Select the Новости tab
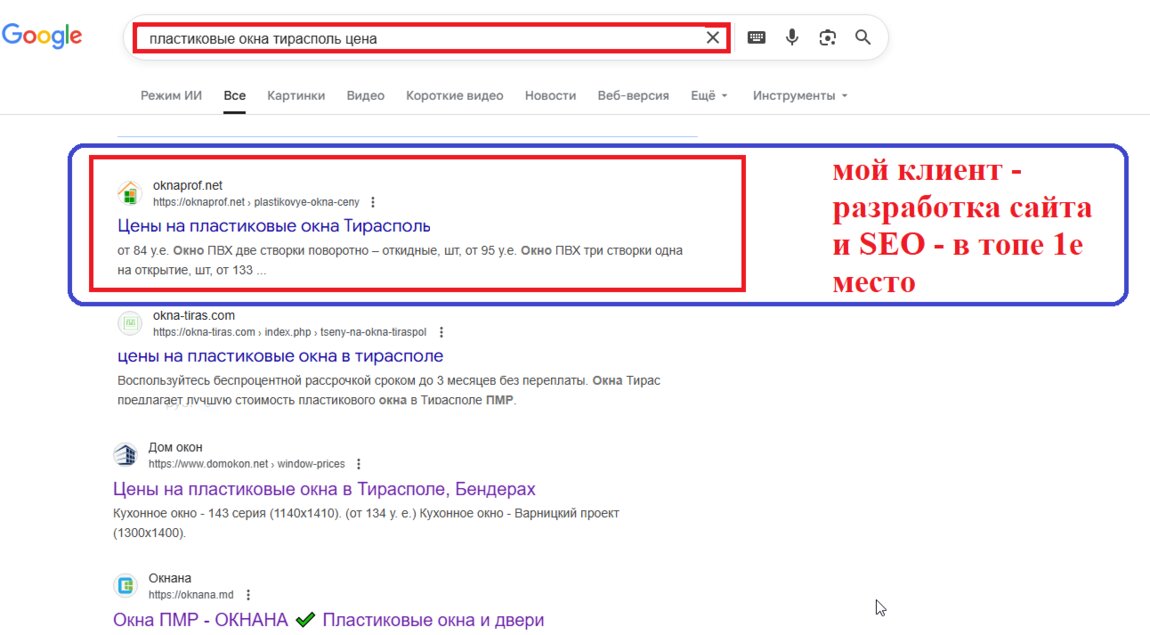1150x635 pixels. coord(550,96)
